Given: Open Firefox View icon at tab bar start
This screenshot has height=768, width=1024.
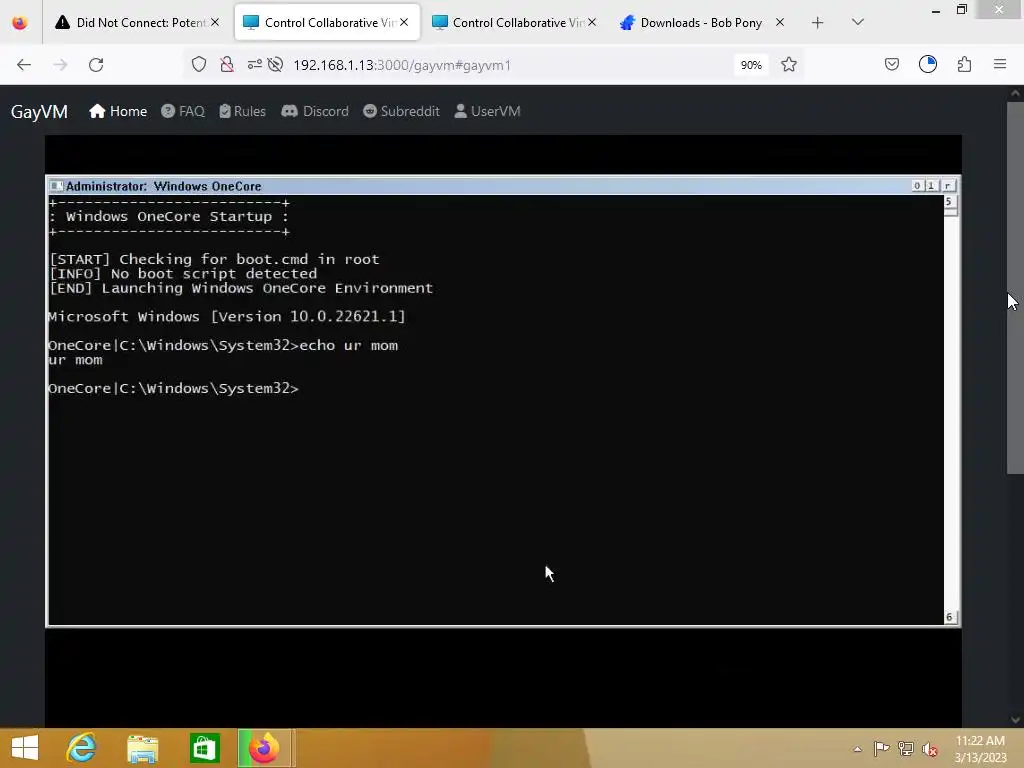Looking at the screenshot, I should (20, 23).
